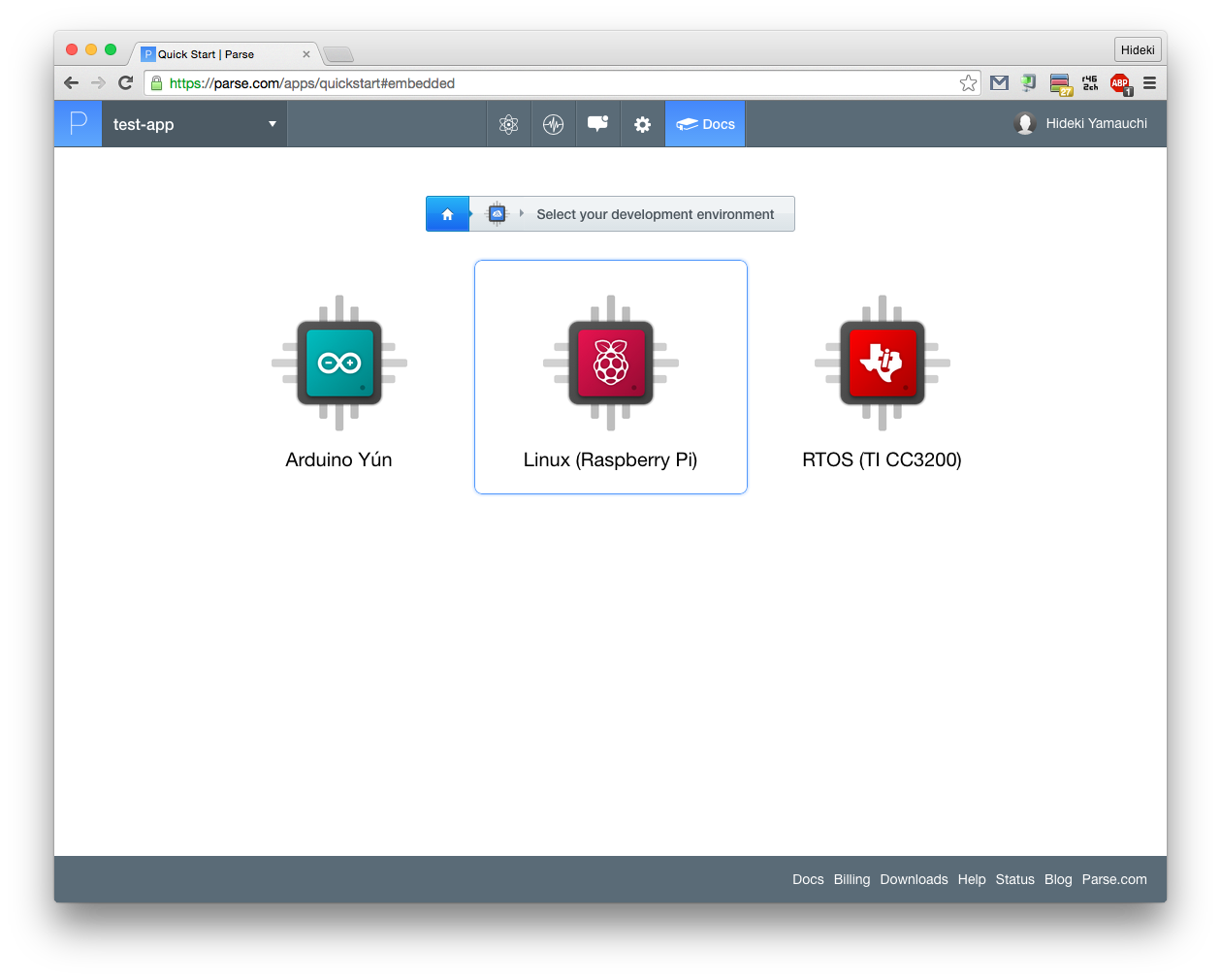Image resolution: width=1221 pixels, height=980 pixels.
Task: Click the HTTPS padlock icon
Action: tap(157, 83)
